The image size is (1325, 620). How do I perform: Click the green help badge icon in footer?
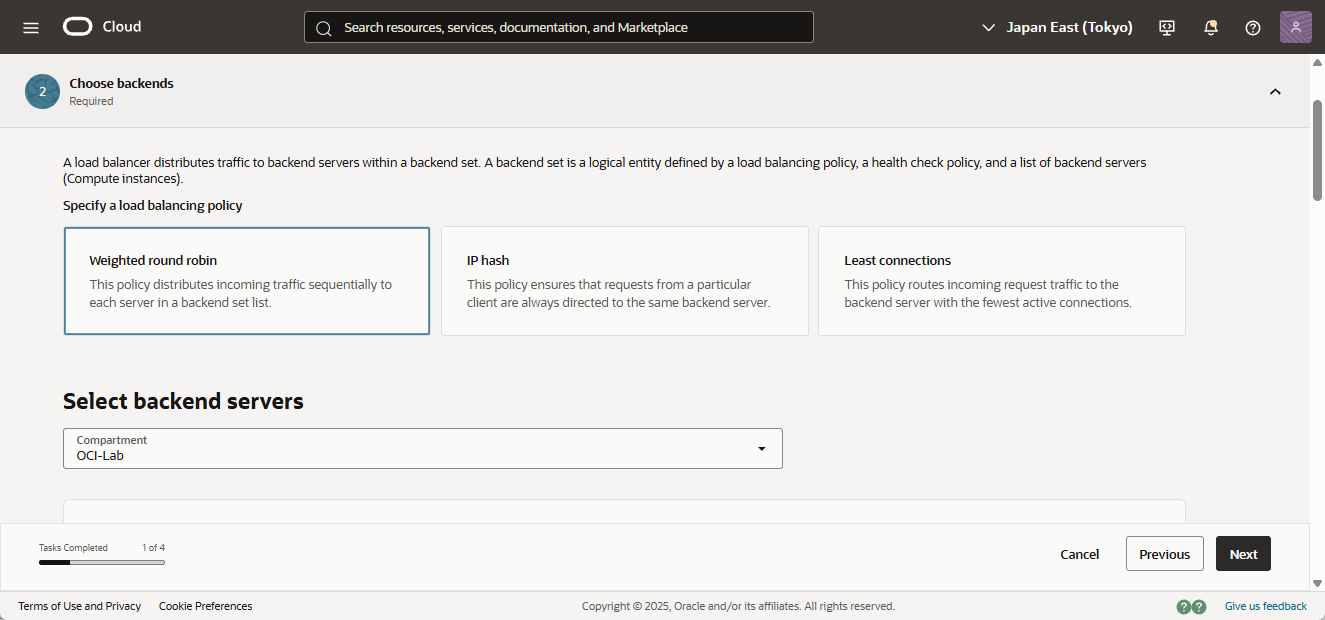(1191, 606)
